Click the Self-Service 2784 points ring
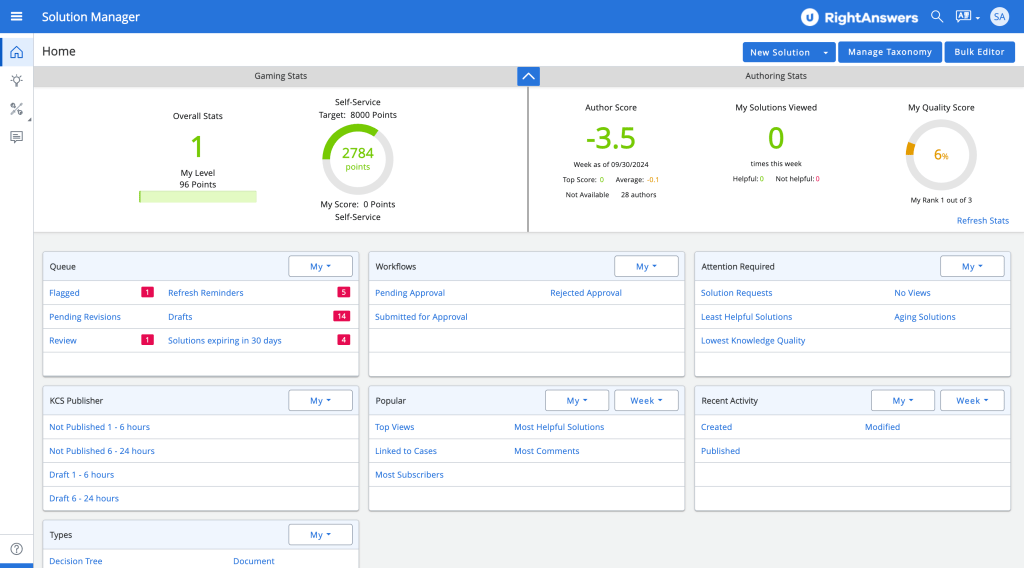Image resolution: width=1024 pixels, height=568 pixels. point(358,159)
